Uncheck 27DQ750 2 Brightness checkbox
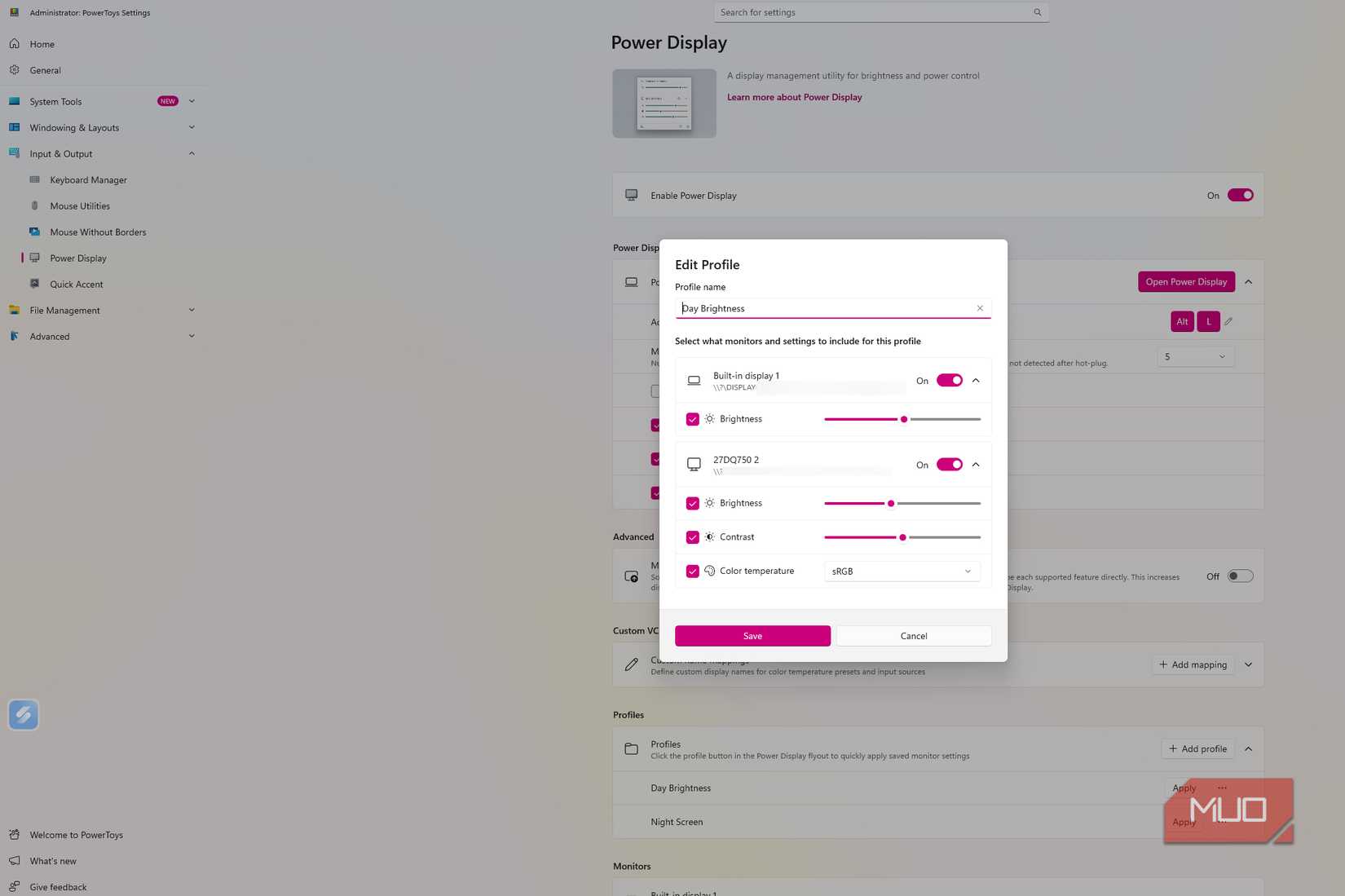Image resolution: width=1345 pixels, height=896 pixels. point(692,503)
